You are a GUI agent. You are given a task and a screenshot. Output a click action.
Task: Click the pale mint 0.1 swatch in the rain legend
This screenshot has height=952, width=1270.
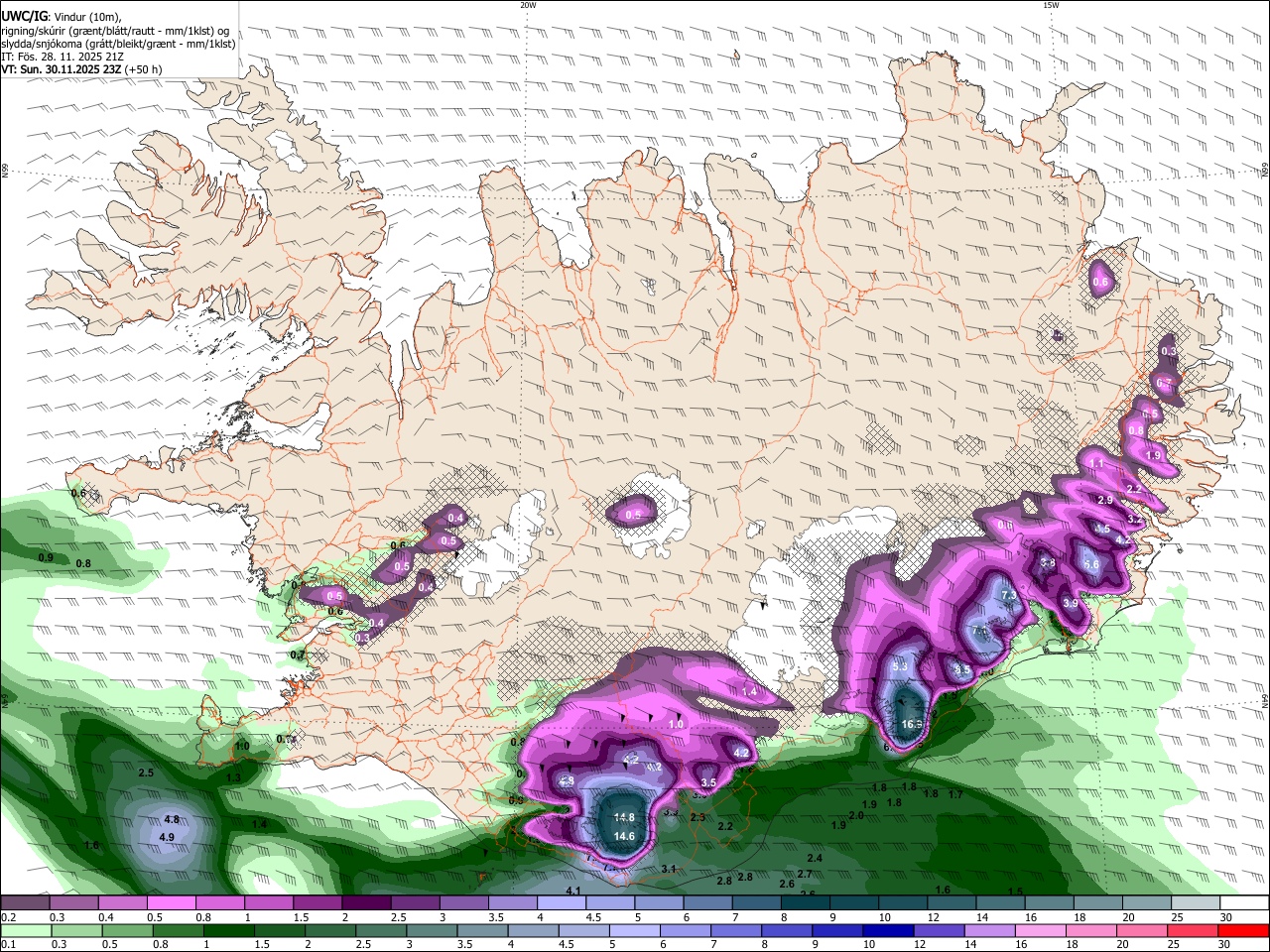click(x=26, y=930)
